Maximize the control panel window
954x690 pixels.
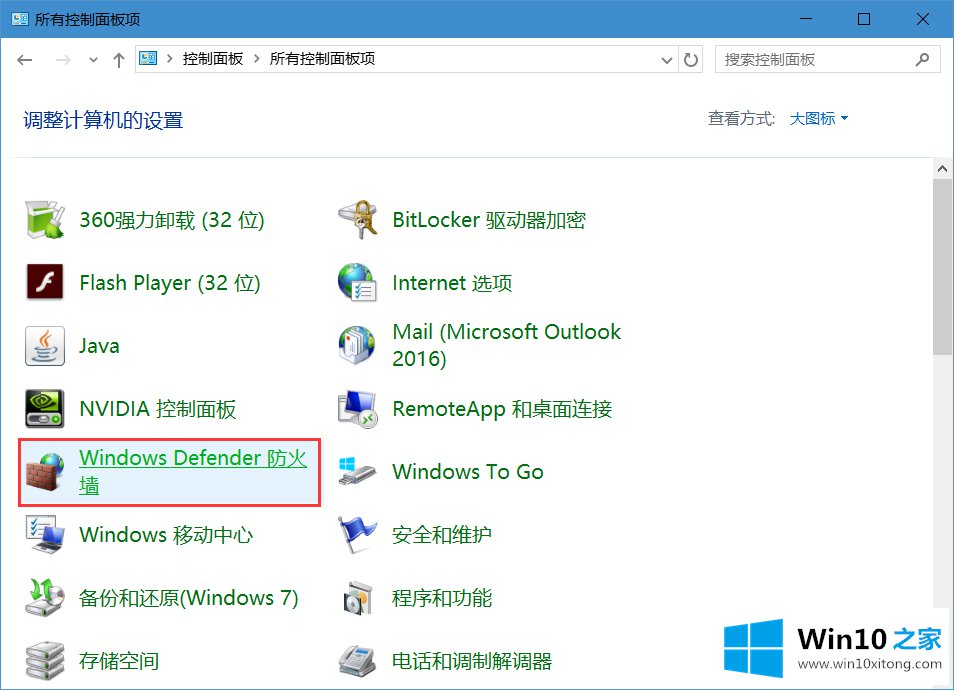[x=864, y=19]
